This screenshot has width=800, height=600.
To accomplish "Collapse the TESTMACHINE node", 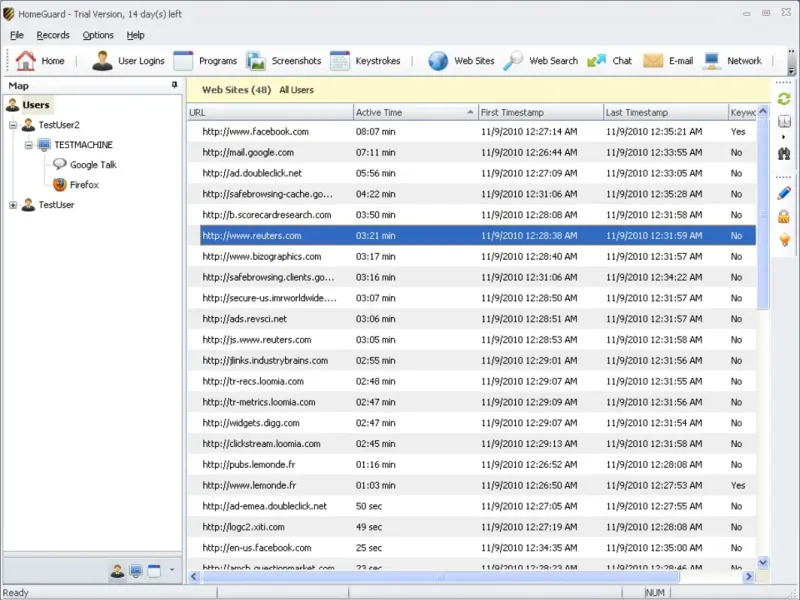I will coord(29,145).
